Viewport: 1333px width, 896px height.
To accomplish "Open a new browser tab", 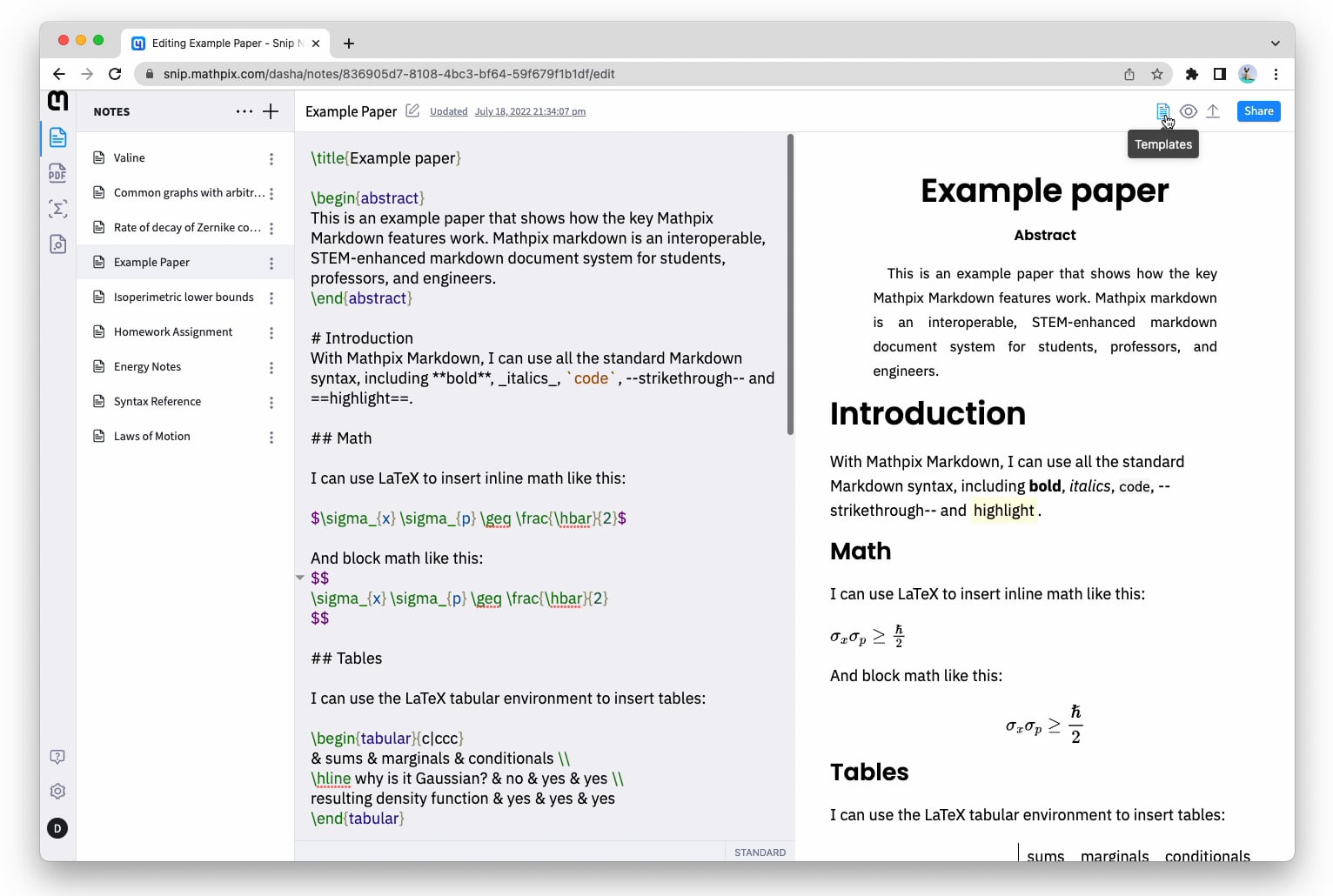I will tap(349, 43).
